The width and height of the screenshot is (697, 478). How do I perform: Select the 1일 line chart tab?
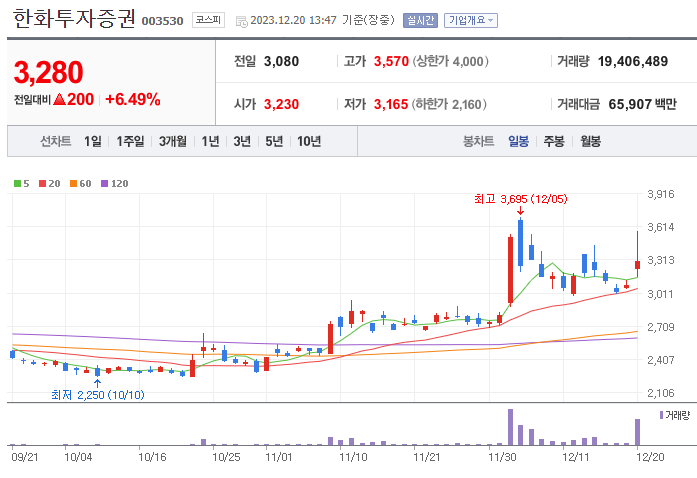[92, 141]
